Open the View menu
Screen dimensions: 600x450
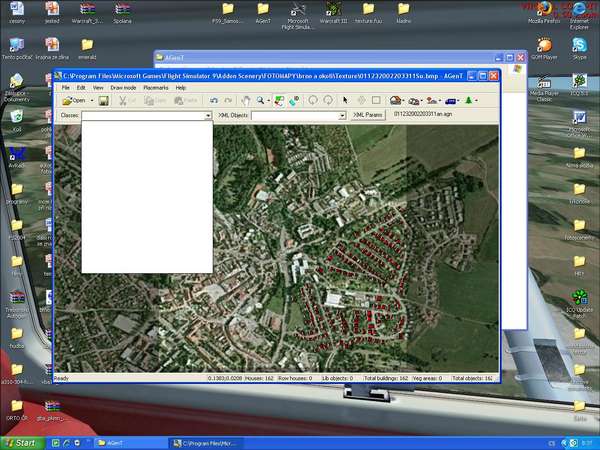coord(98,88)
